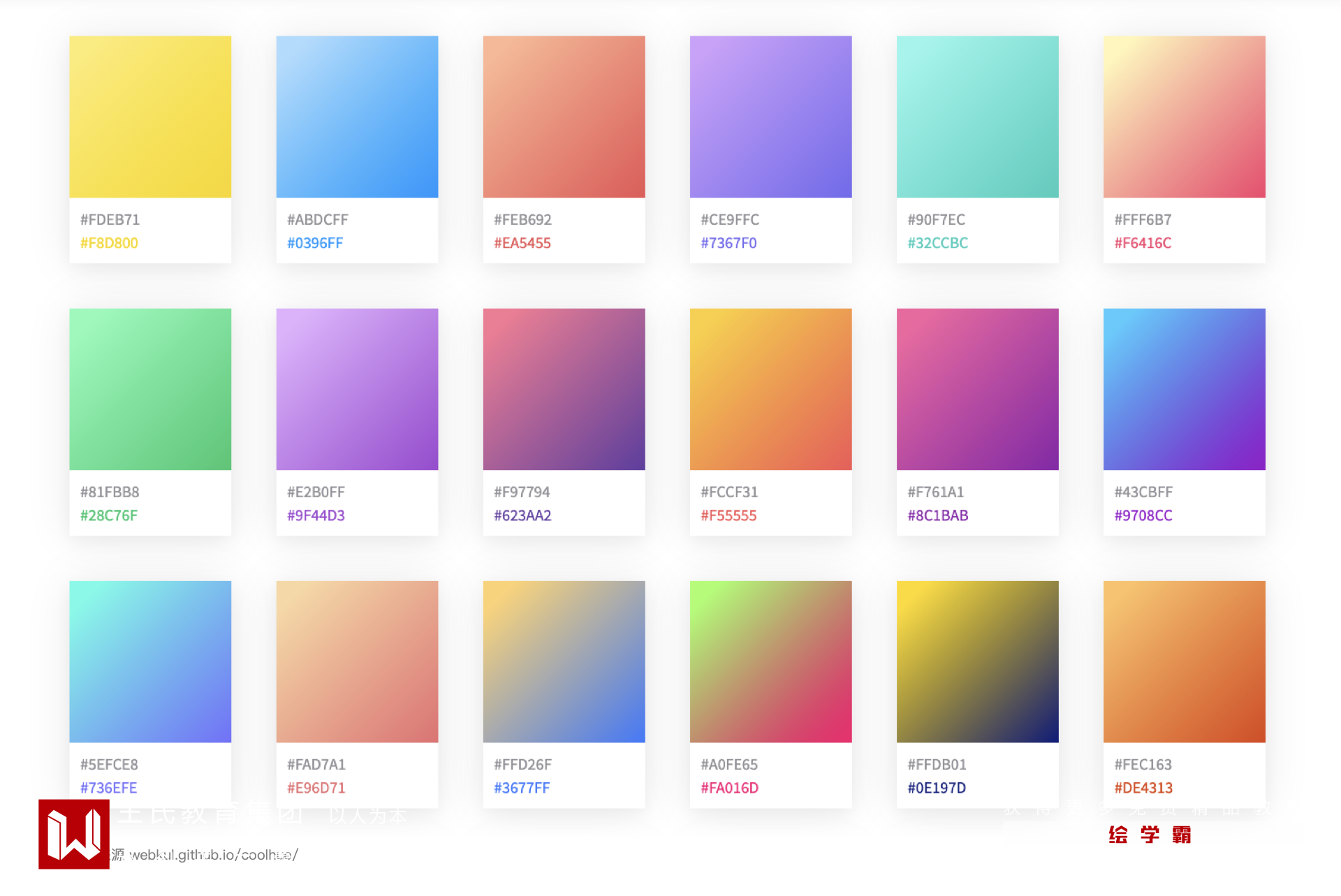
Task: Click the #DE4313 hex code label
Action: [x=1143, y=788]
